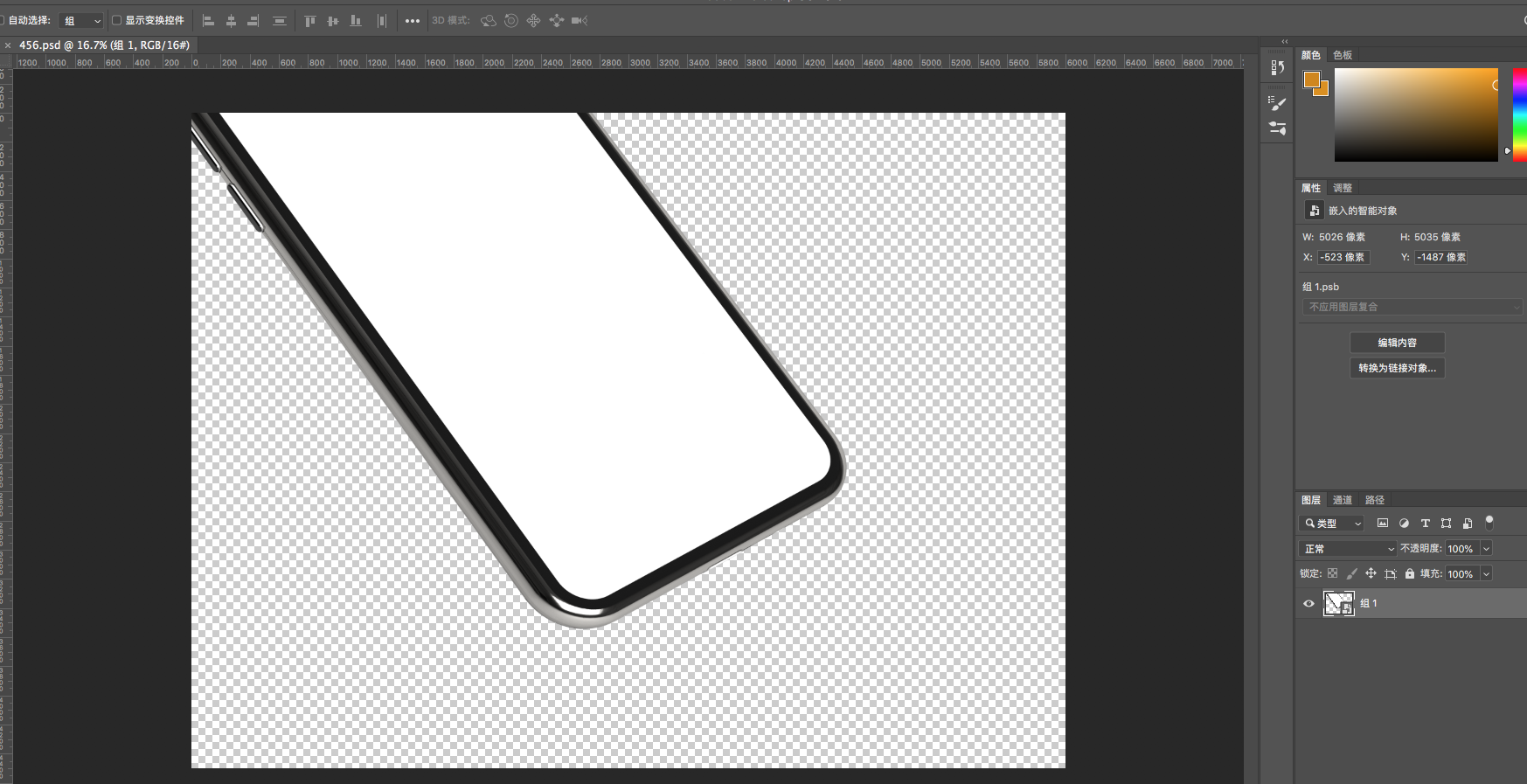Click the 转换为链接对象... button
Screen dimensions: 1527x784
(x=1398, y=368)
